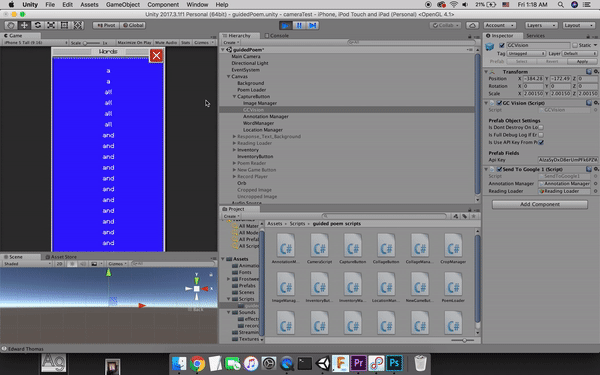
Task: Enable Is Dont Destroy On Load checkbox
Action: [541, 127]
